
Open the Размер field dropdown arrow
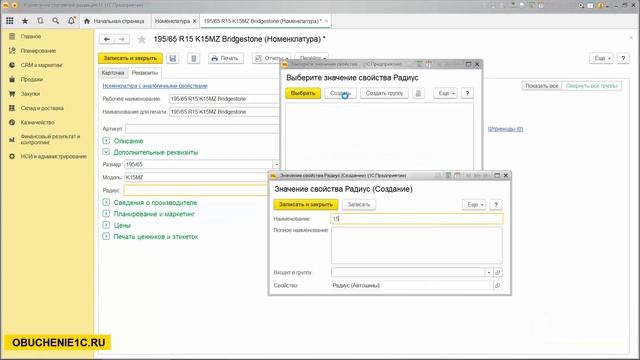pyautogui.click(x=276, y=164)
